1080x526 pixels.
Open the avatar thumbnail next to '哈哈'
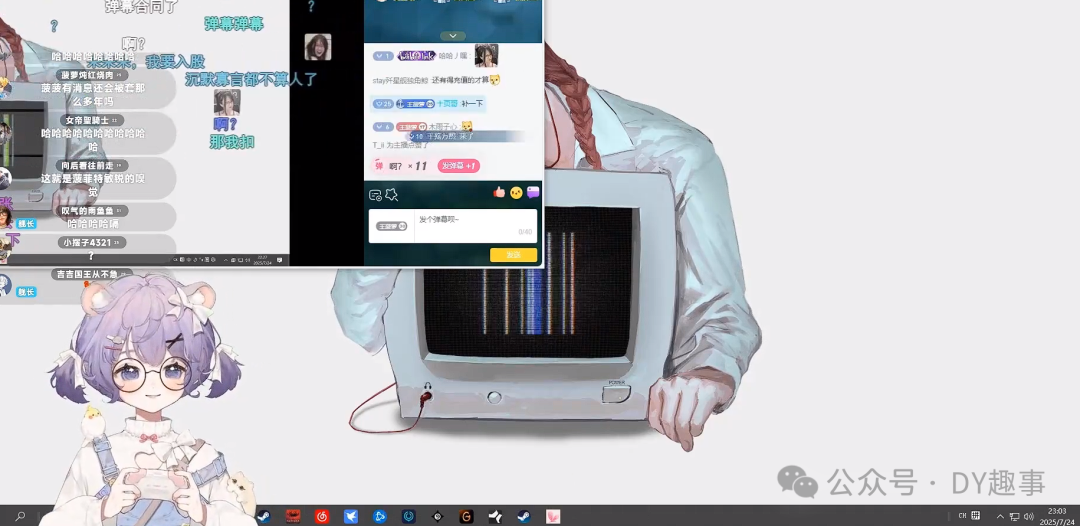pyautogui.click(x=486, y=56)
